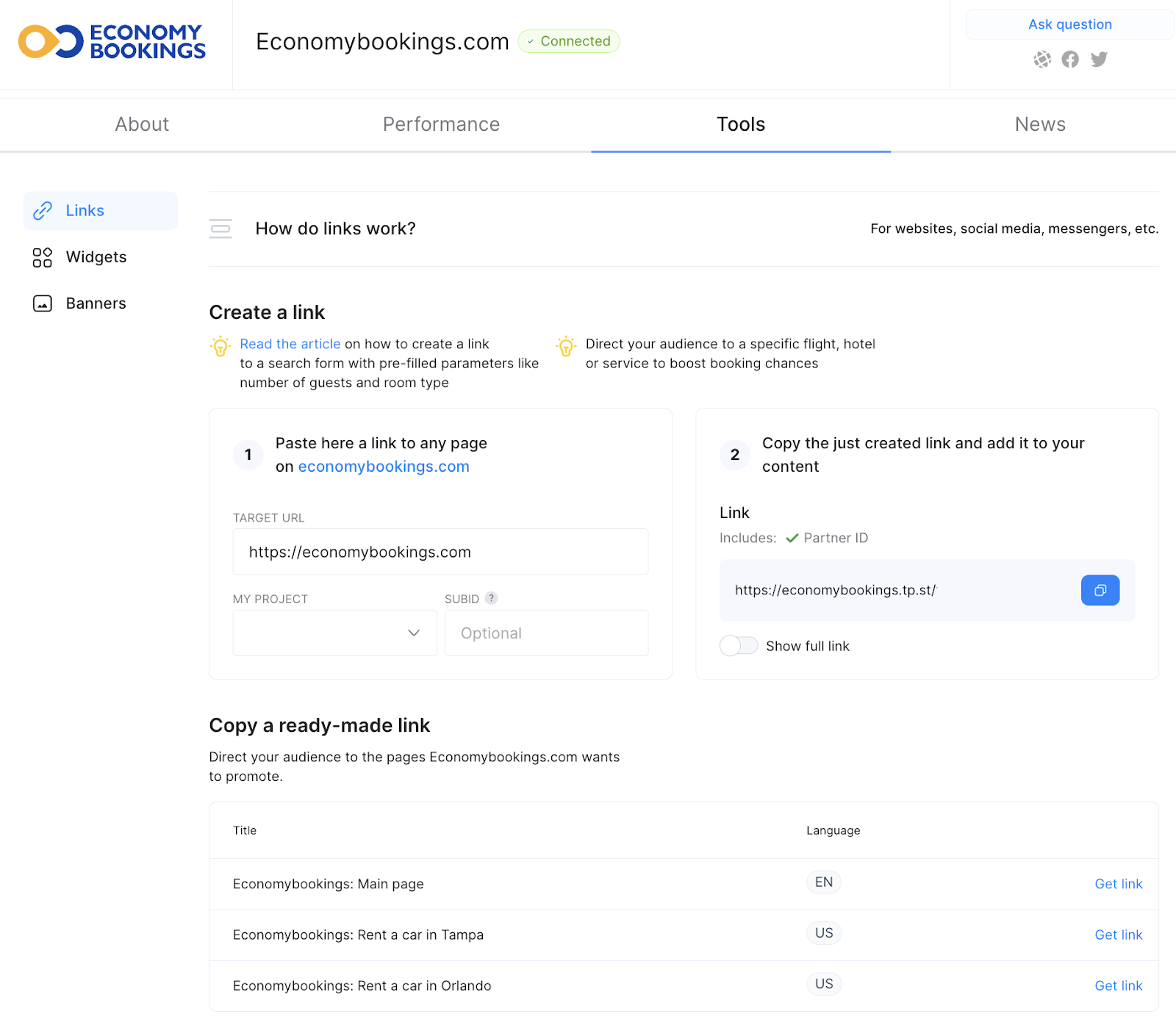The height and width of the screenshot is (1022, 1176).
Task: Open the Read the article link
Action: point(290,344)
